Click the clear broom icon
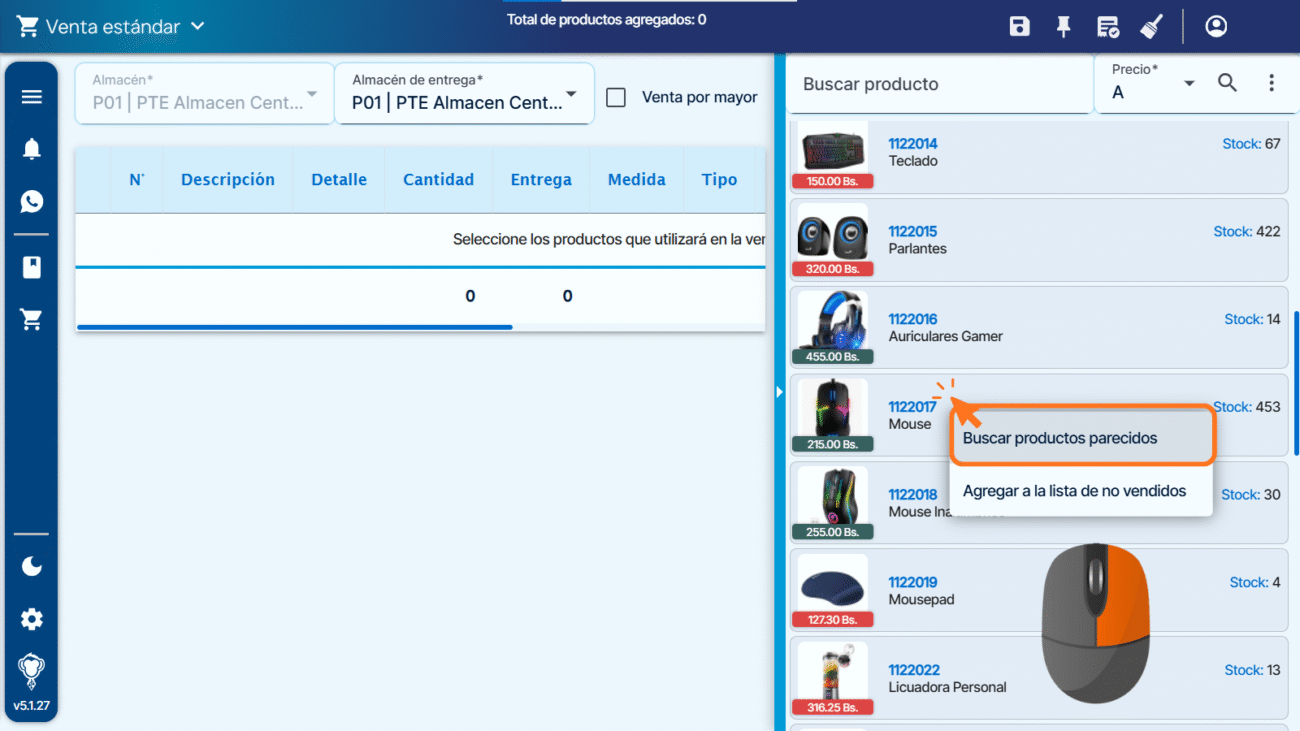 tap(1151, 27)
